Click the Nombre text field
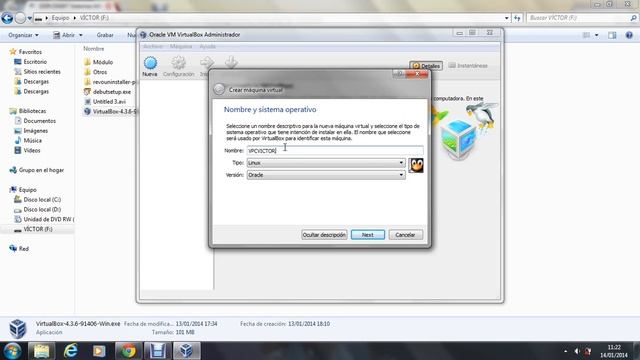Screen dimensions: 640x360 point(335,151)
